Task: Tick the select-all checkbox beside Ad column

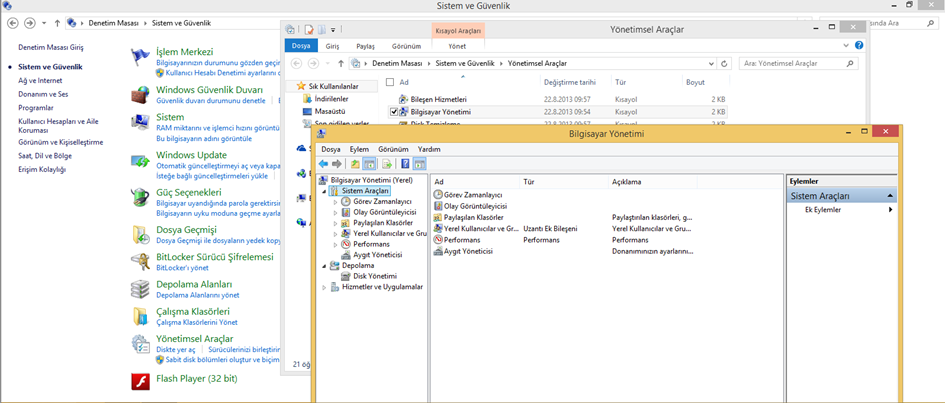Action: pyautogui.click(x=390, y=82)
